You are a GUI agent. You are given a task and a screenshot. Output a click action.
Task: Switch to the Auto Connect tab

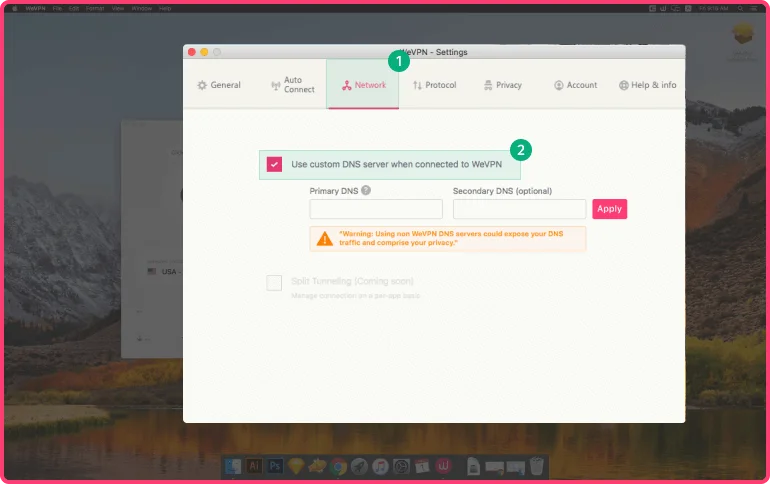pos(292,85)
